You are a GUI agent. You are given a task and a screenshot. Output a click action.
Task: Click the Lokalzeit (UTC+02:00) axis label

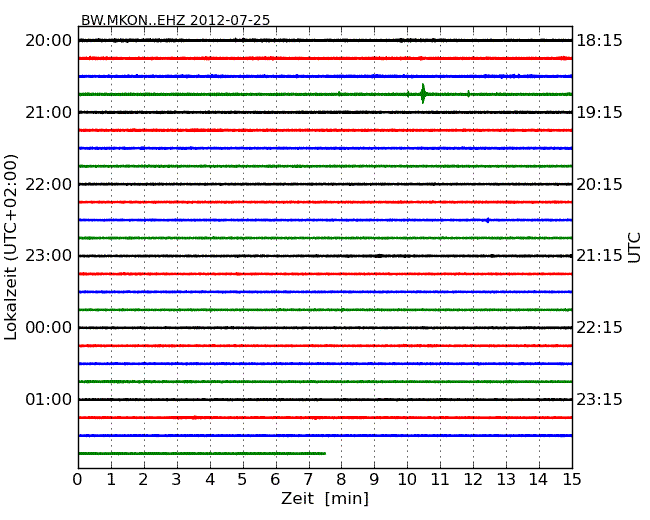click(x=11, y=247)
